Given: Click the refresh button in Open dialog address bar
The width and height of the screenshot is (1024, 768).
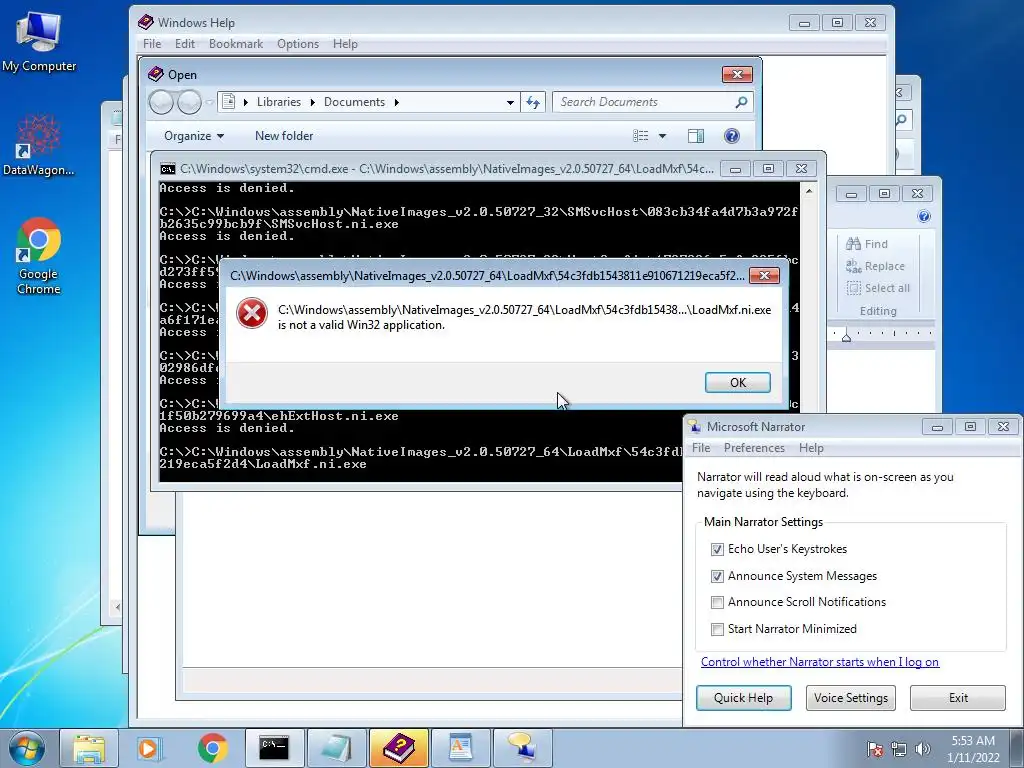Looking at the screenshot, I should (x=533, y=102).
